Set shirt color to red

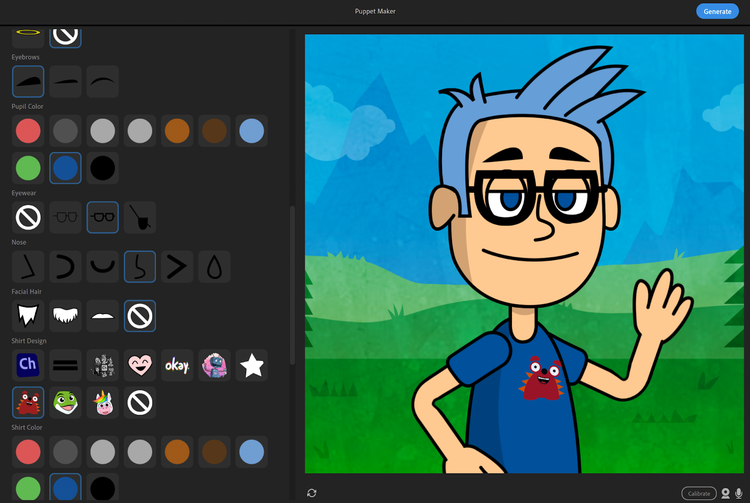28,451
